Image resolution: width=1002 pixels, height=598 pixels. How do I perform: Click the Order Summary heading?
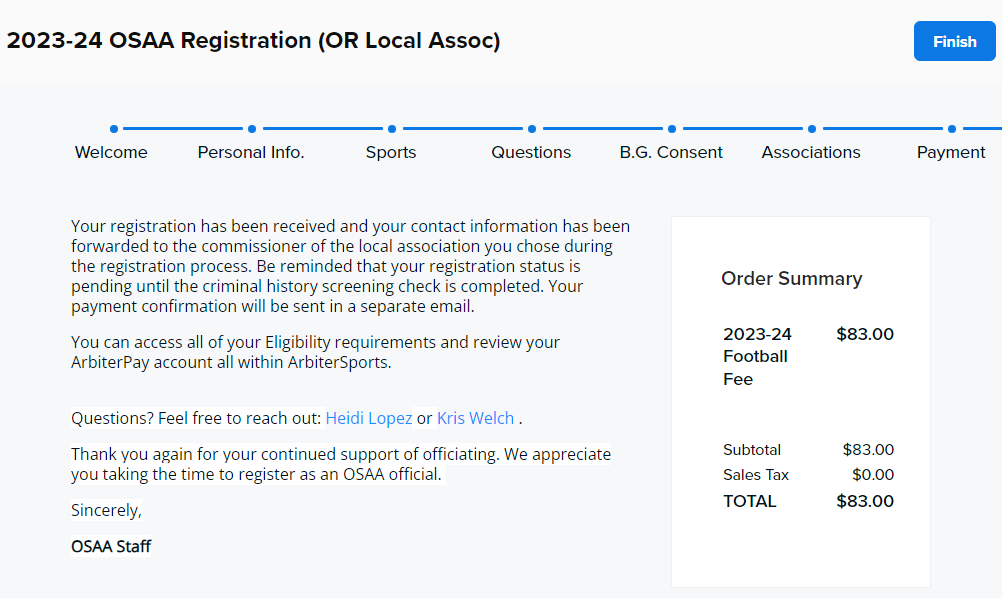[792, 279]
